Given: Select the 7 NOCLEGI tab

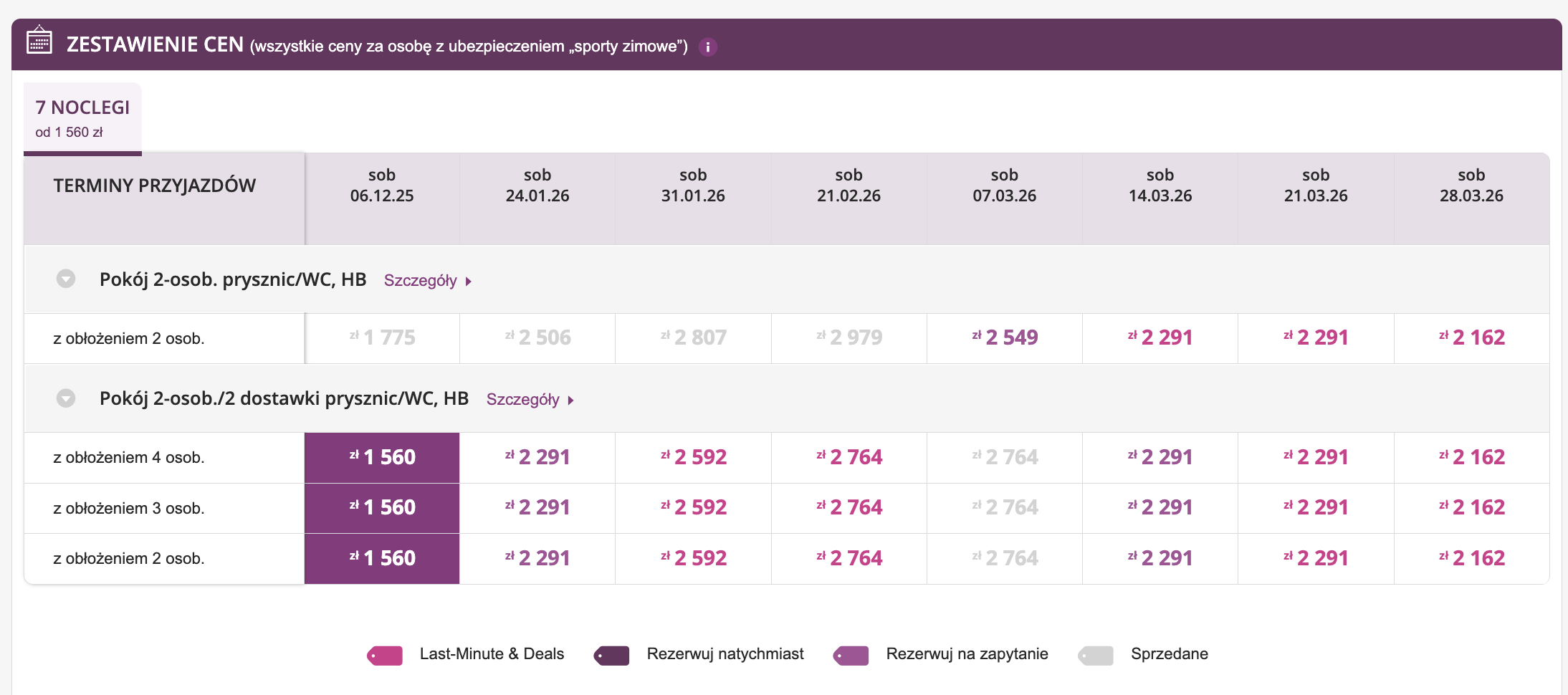Looking at the screenshot, I should [x=82, y=117].
